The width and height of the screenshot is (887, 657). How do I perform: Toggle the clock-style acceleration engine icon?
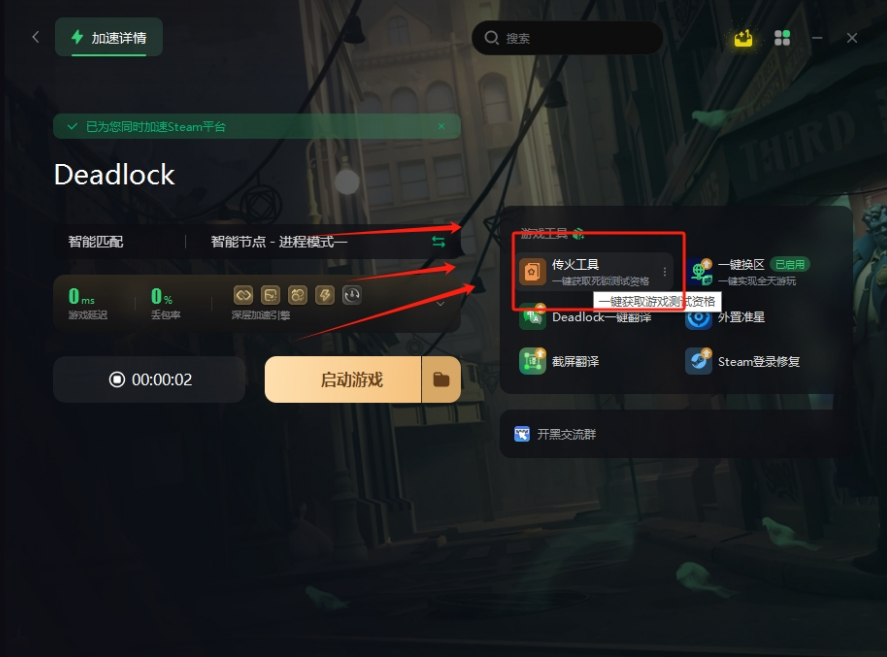(x=352, y=295)
